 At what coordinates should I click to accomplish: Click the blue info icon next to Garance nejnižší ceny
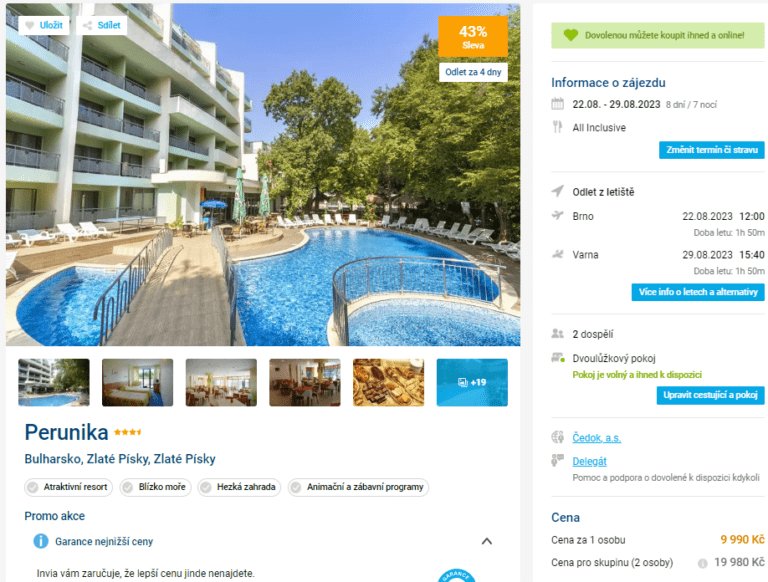click(x=41, y=541)
